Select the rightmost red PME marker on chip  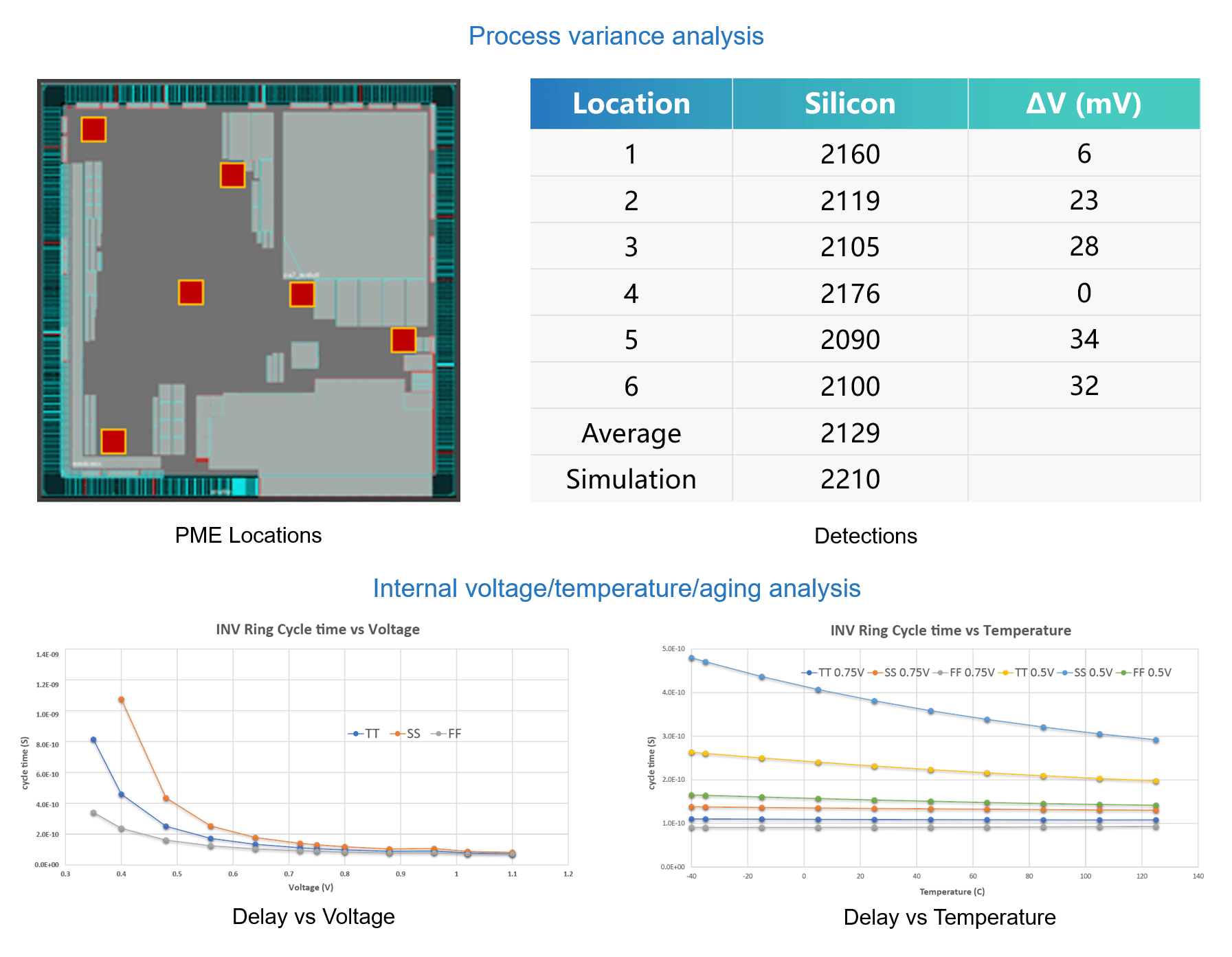pos(403,340)
